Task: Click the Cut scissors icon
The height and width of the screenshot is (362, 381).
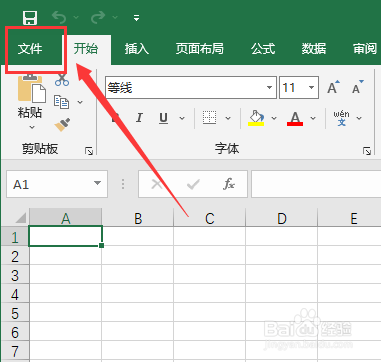Action: pos(62,80)
